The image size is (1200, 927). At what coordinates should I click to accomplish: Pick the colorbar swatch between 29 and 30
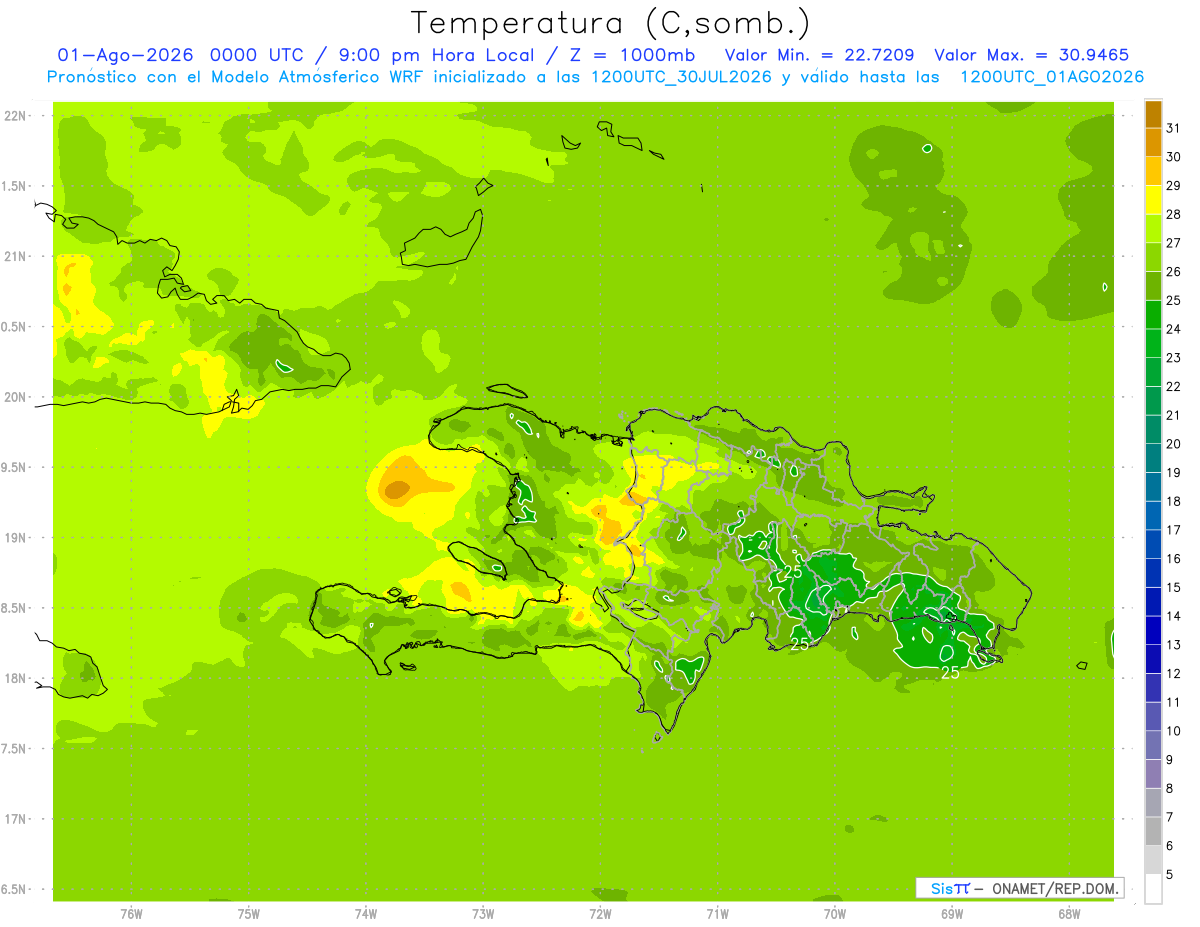(1153, 171)
